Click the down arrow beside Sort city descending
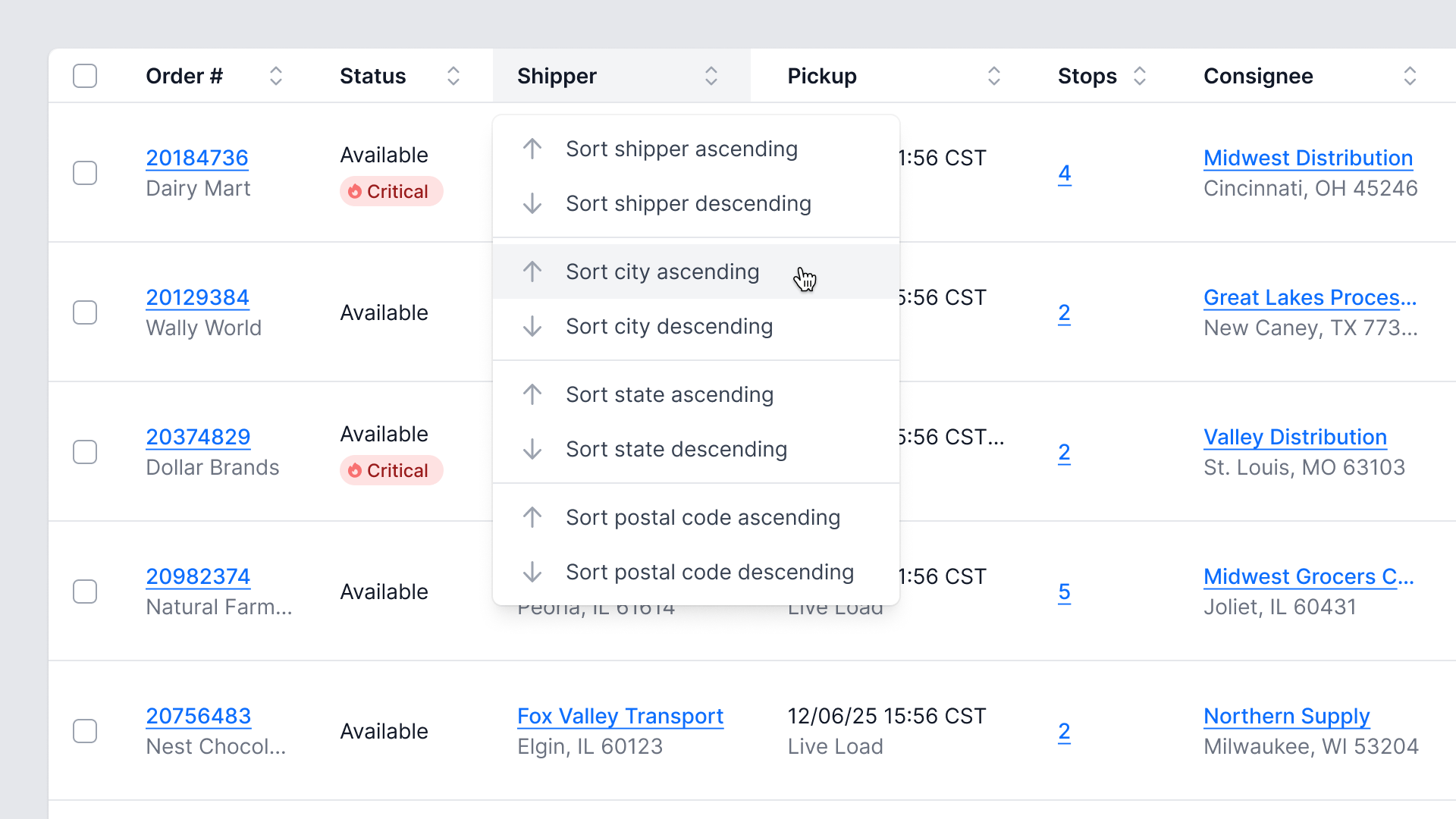The image size is (1456, 819). pyautogui.click(x=532, y=326)
